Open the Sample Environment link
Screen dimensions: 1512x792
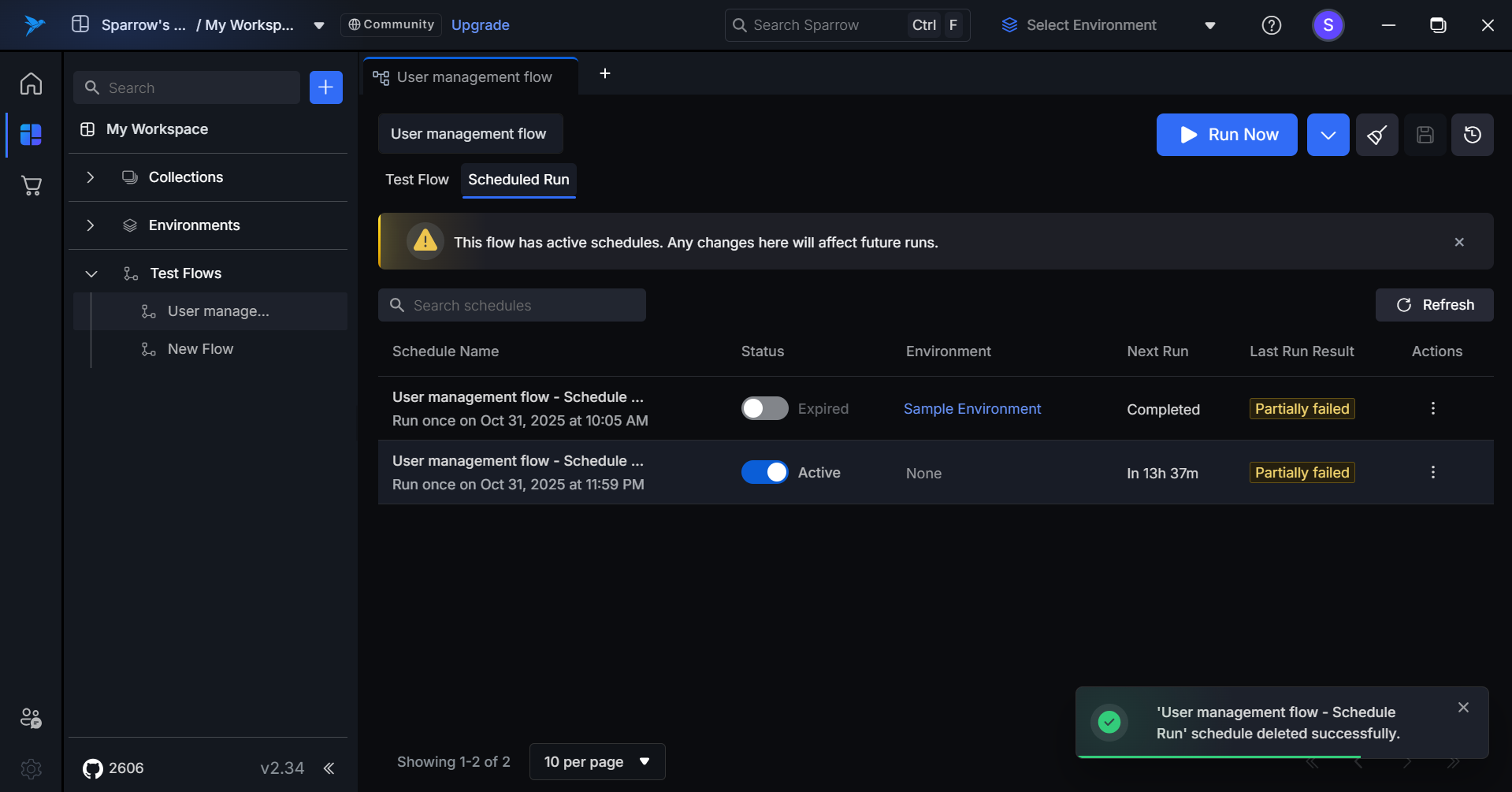click(x=971, y=409)
